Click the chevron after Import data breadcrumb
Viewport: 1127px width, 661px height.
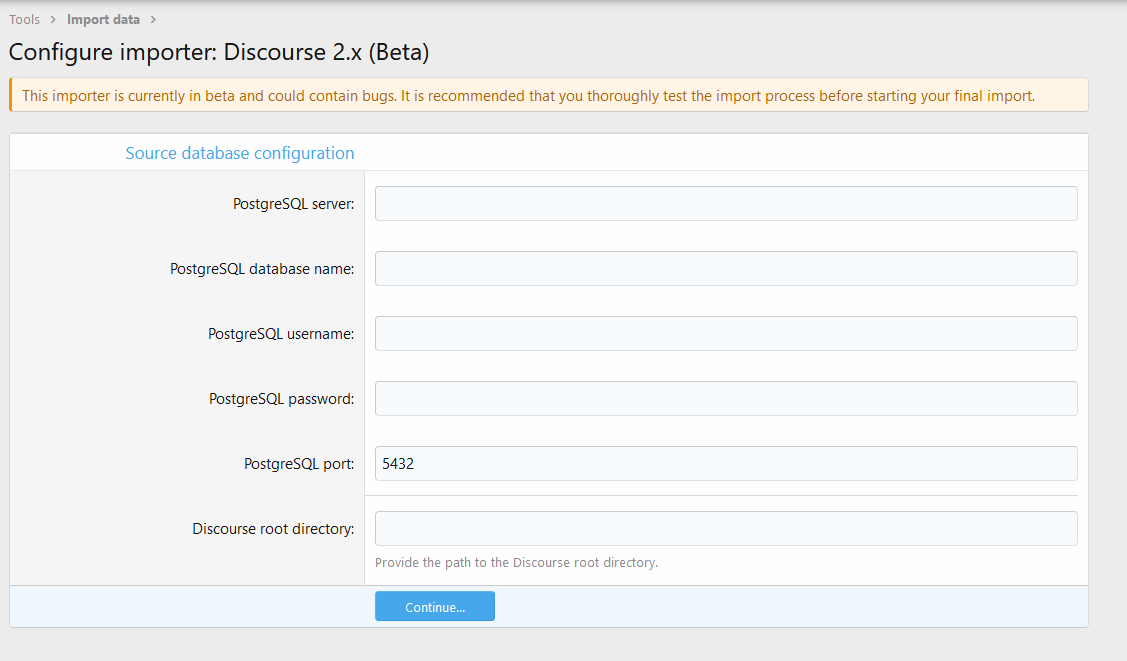pos(153,19)
